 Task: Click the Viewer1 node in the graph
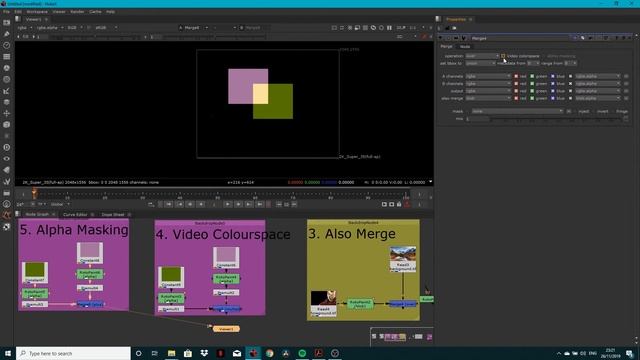coord(226,329)
